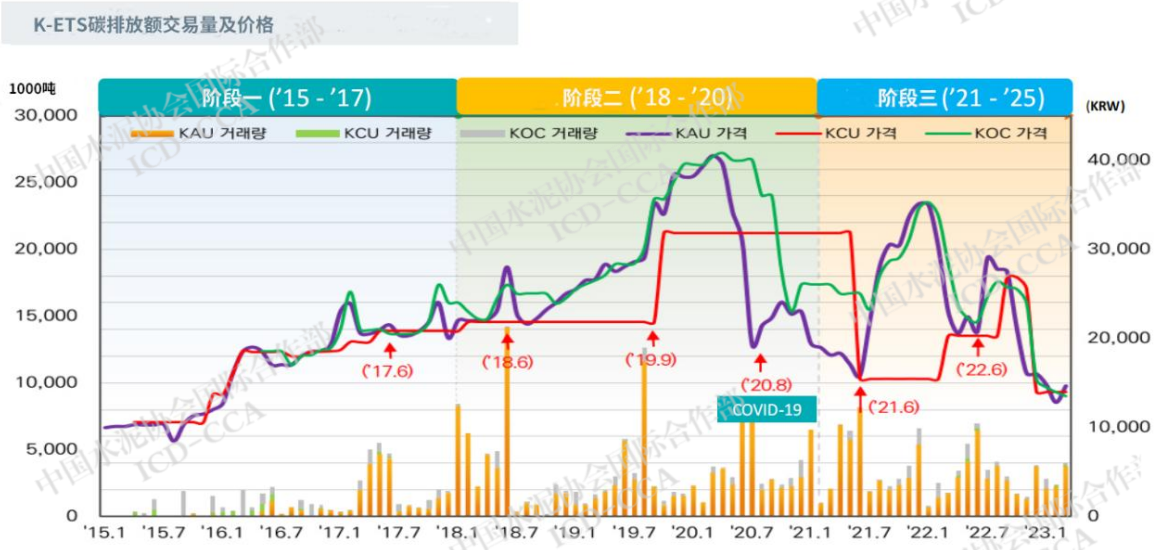Click the ('20.8) red arrow marker

point(759,362)
